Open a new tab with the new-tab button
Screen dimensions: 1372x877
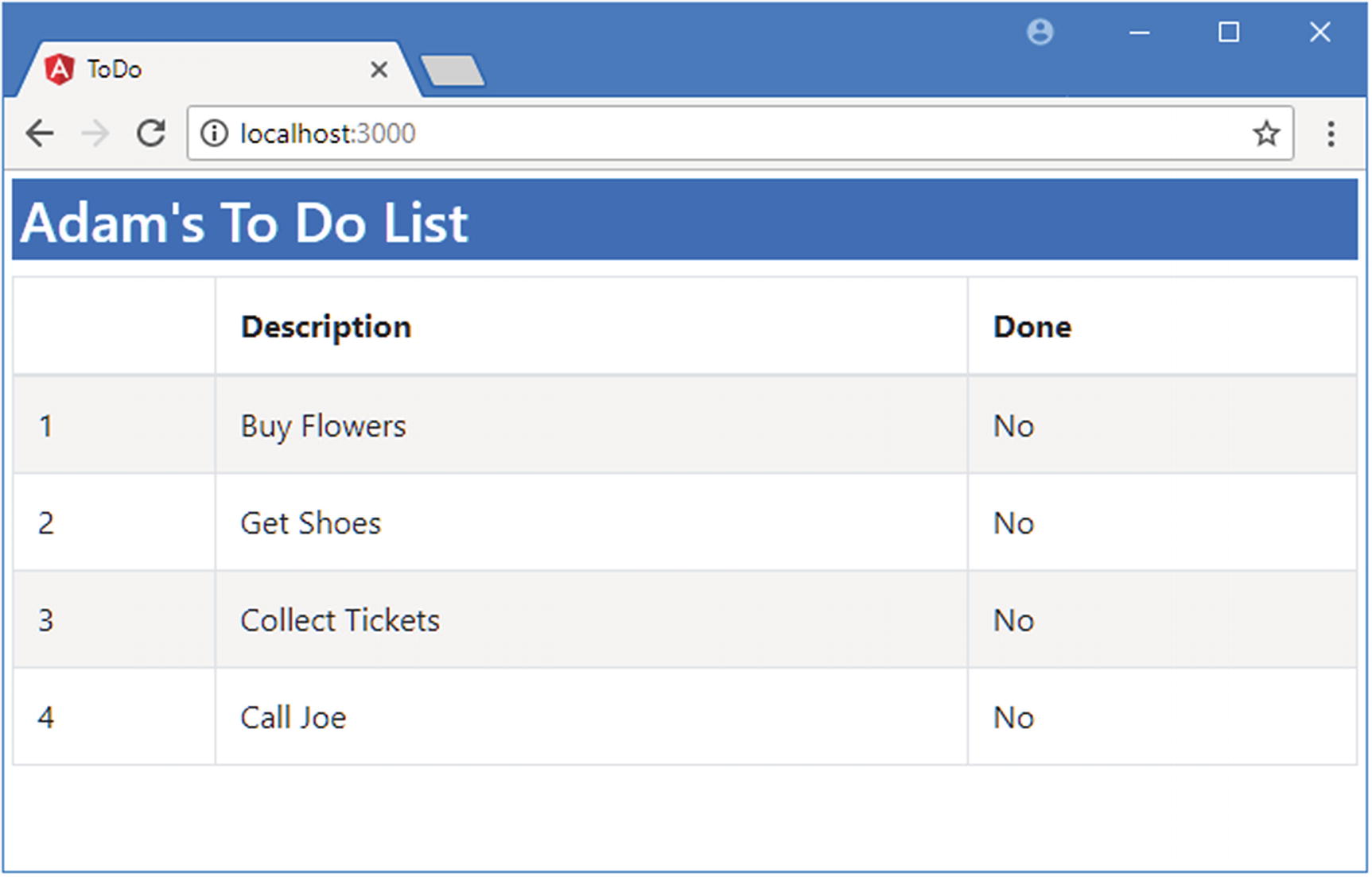point(452,70)
